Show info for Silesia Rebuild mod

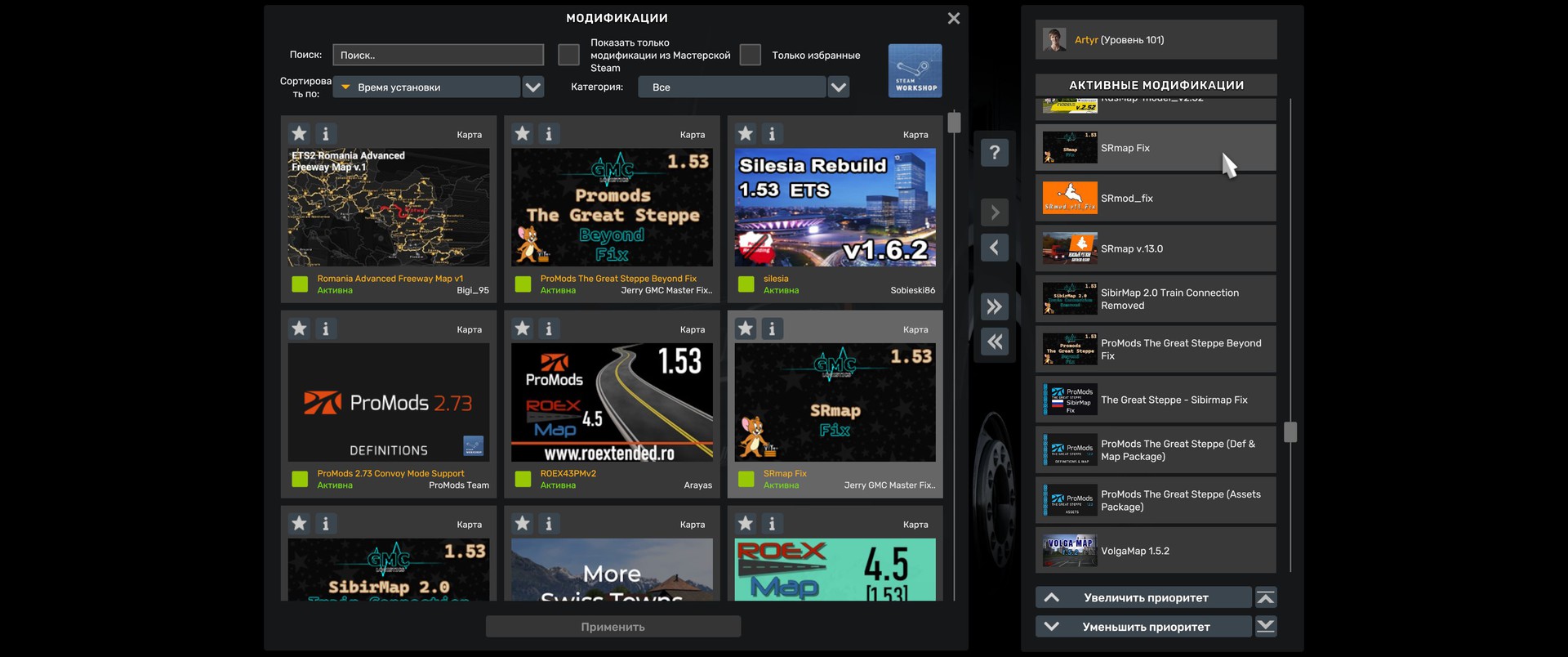(772, 133)
